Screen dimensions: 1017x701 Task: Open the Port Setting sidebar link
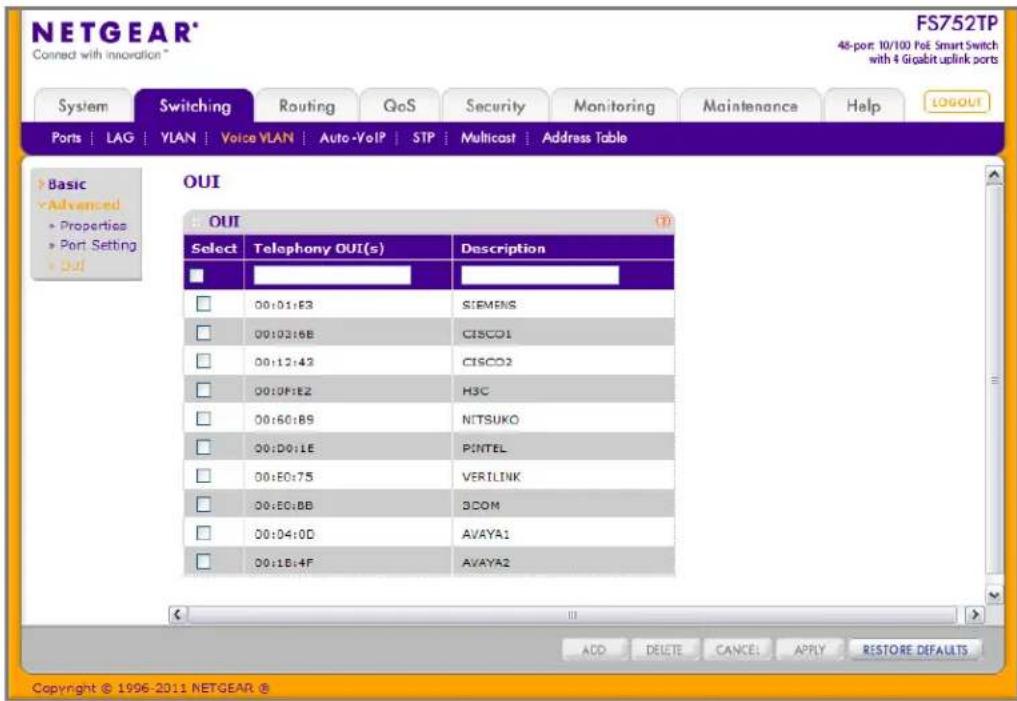[x=98, y=245]
